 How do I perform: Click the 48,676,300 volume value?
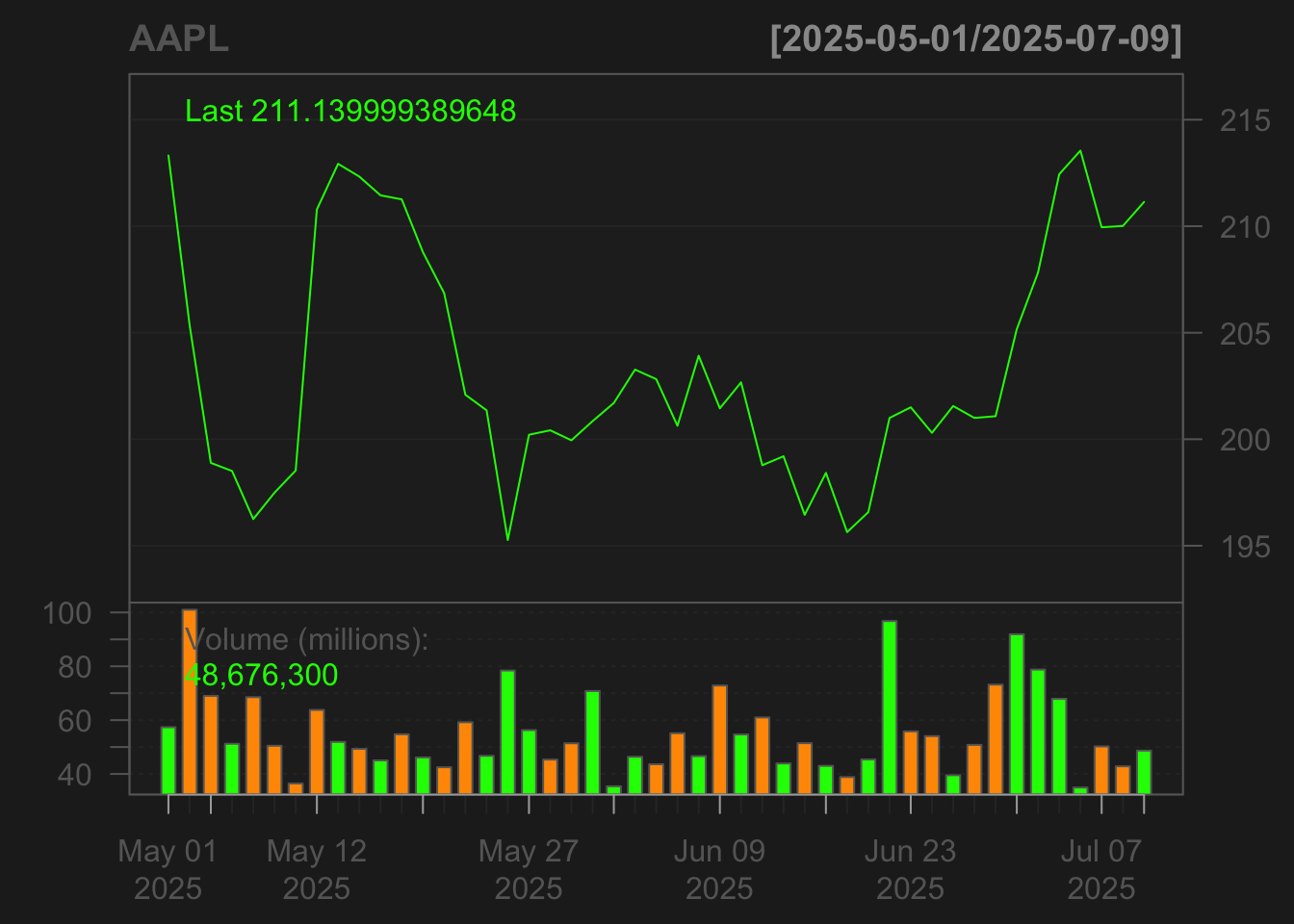point(261,675)
